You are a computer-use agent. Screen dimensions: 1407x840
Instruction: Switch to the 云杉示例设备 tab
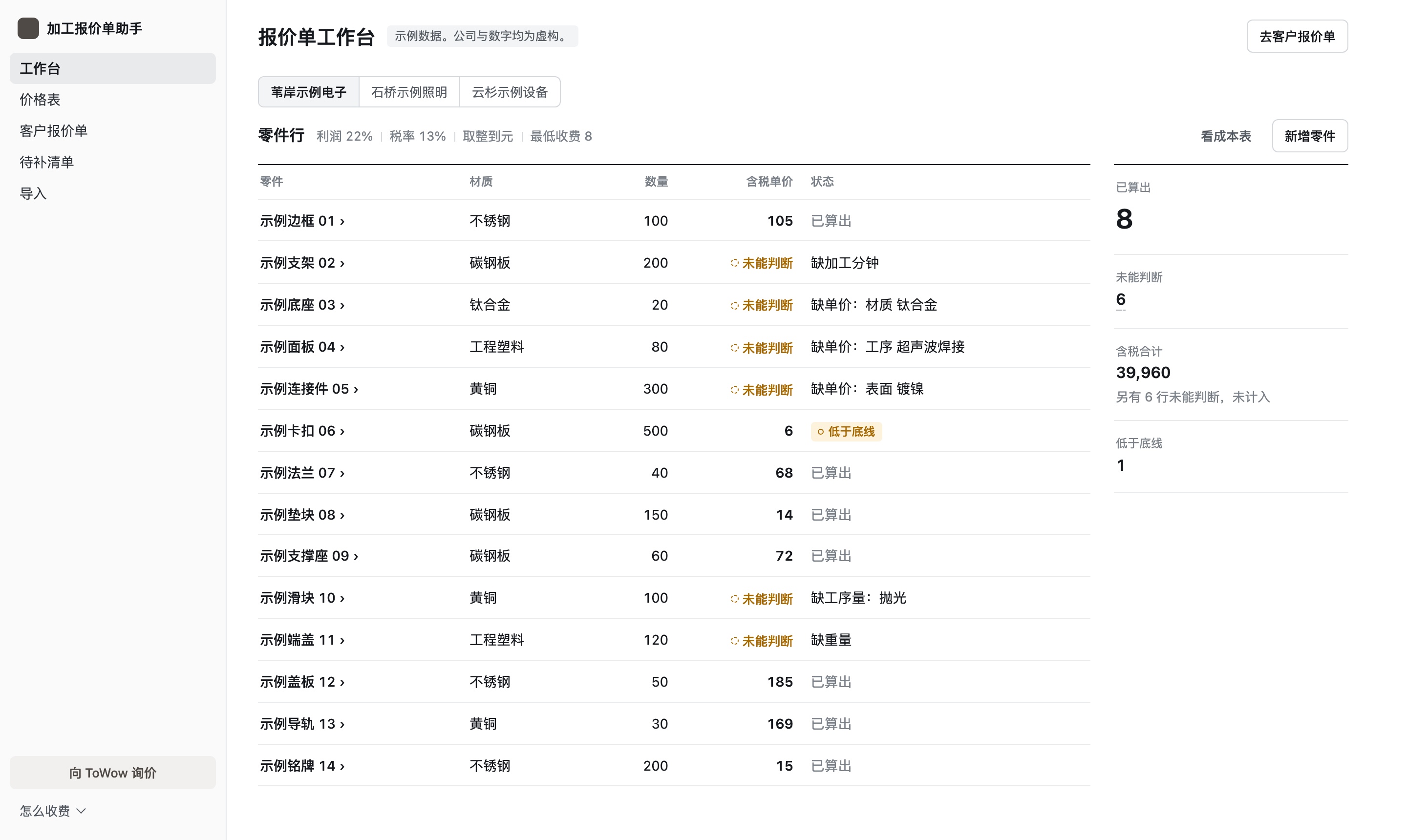[510, 92]
